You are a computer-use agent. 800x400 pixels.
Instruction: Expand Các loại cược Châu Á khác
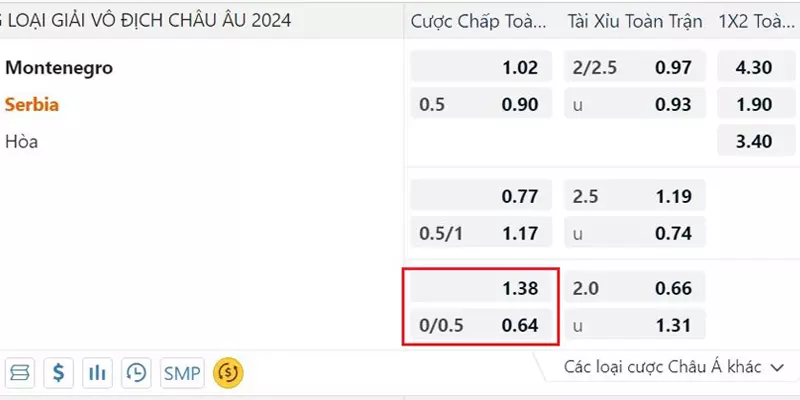673,367
